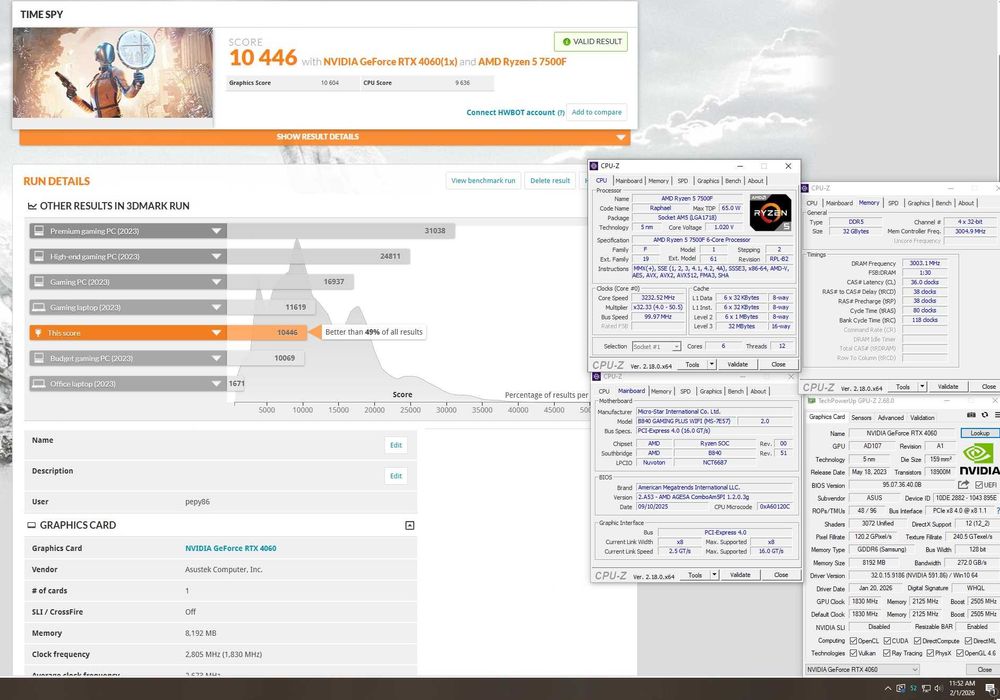Expand Show Result Details orange bar

[x=325, y=137]
